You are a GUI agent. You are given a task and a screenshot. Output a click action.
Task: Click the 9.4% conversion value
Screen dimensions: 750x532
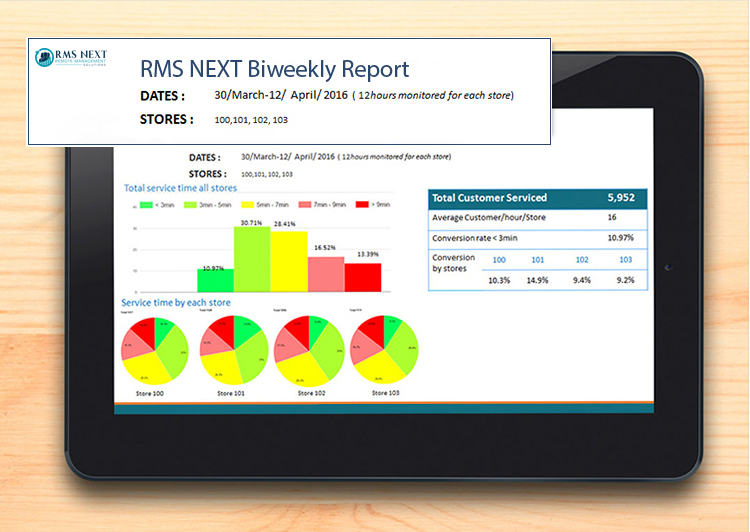click(582, 280)
